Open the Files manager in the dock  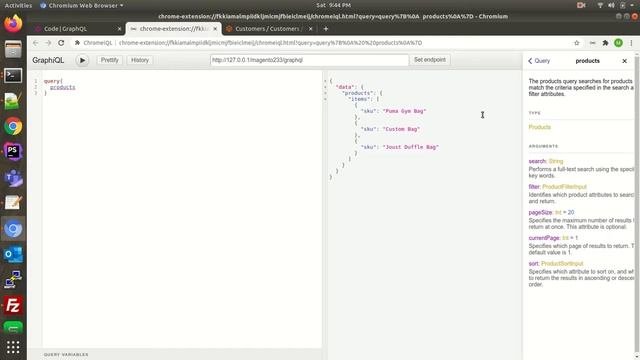click(13, 49)
